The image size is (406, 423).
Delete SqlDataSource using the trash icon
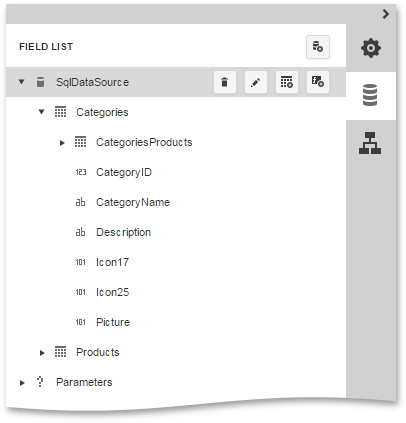pos(225,82)
